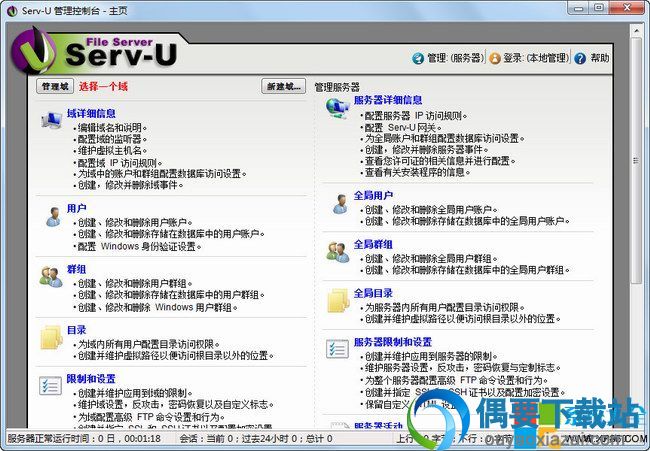Image resolution: width=650 pixels, height=451 pixels.
Task: Click the 新建域... button
Action: tap(284, 86)
